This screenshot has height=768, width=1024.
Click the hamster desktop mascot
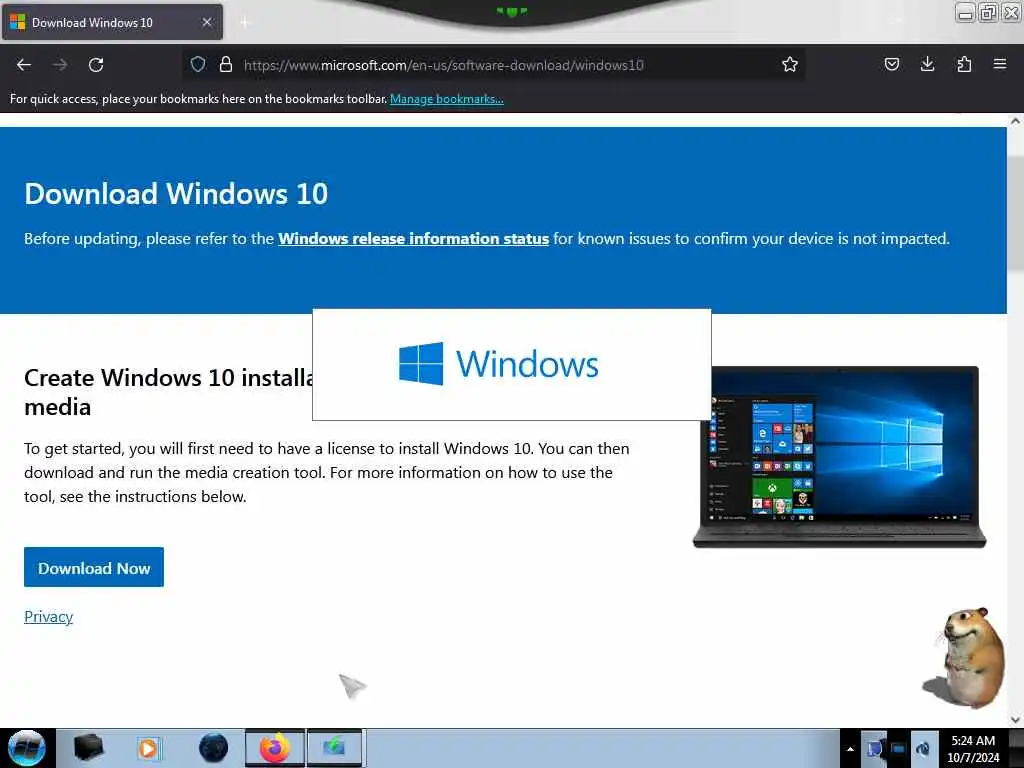pyautogui.click(x=965, y=658)
